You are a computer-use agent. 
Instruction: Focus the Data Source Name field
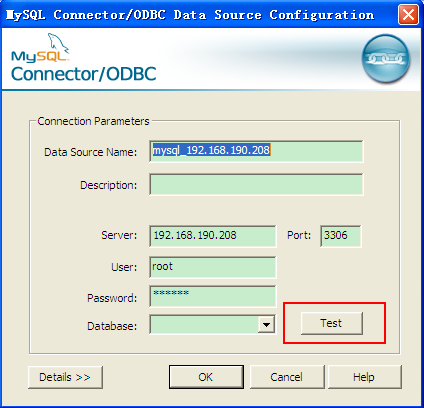(256, 151)
